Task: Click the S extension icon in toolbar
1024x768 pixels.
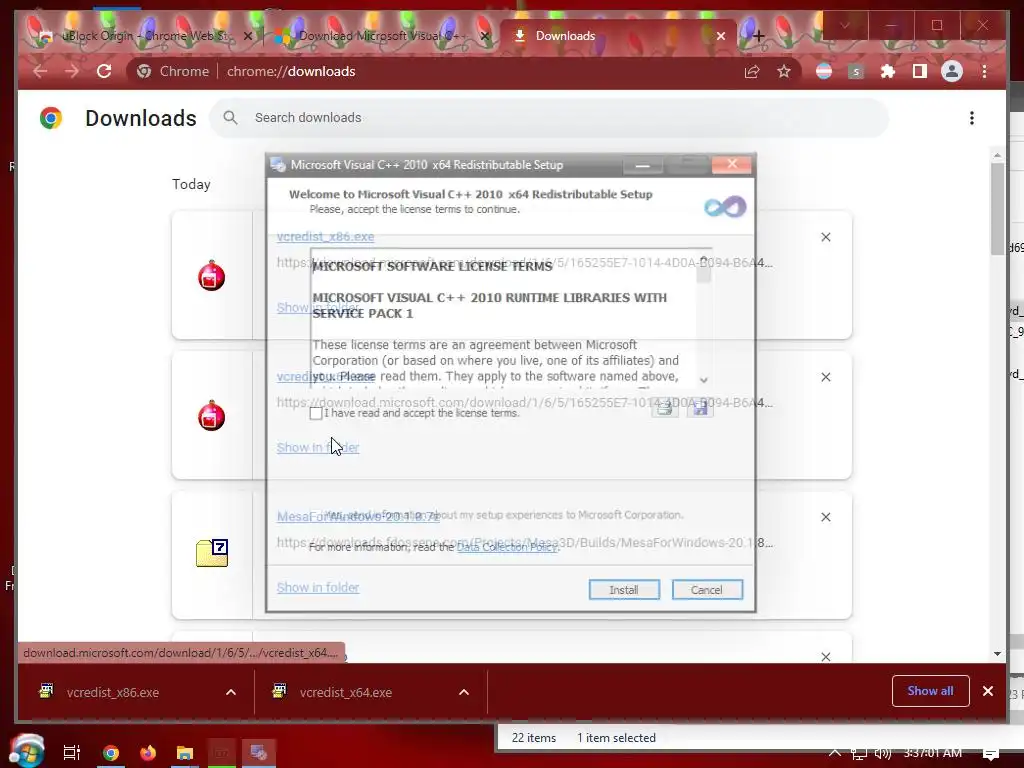Action: point(856,72)
